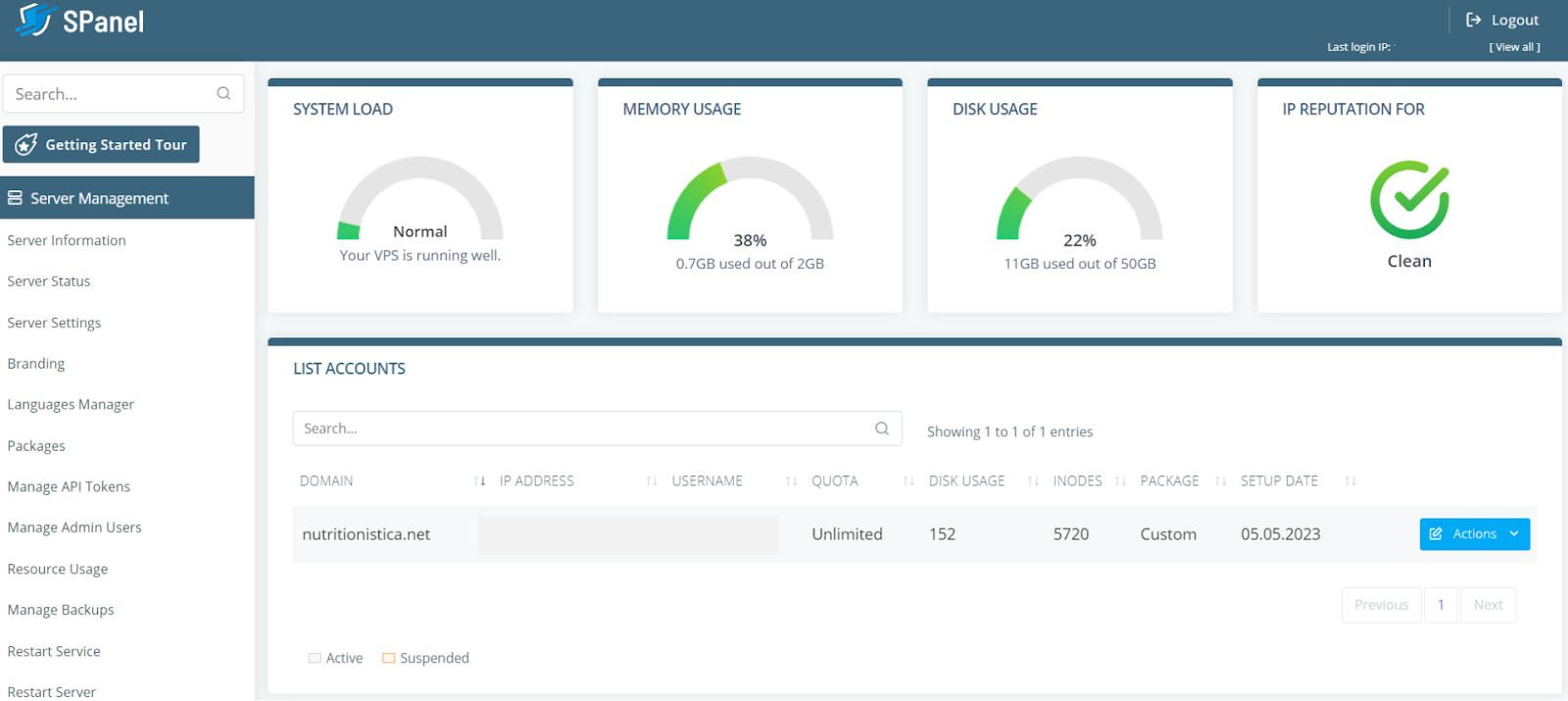Click the LIST ACCOUNTS heading
The image size is (1568, 701).
point(349,369)
